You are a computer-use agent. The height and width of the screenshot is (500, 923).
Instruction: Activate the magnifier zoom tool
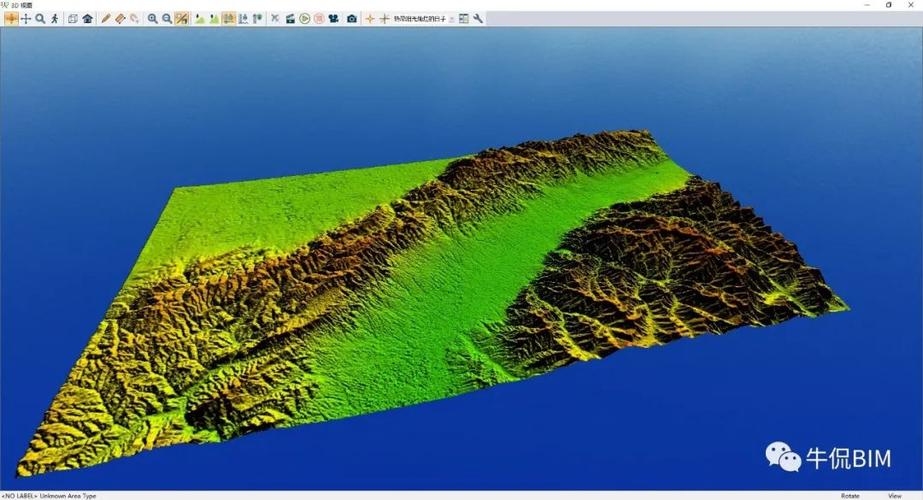click(x=40, y=19)
